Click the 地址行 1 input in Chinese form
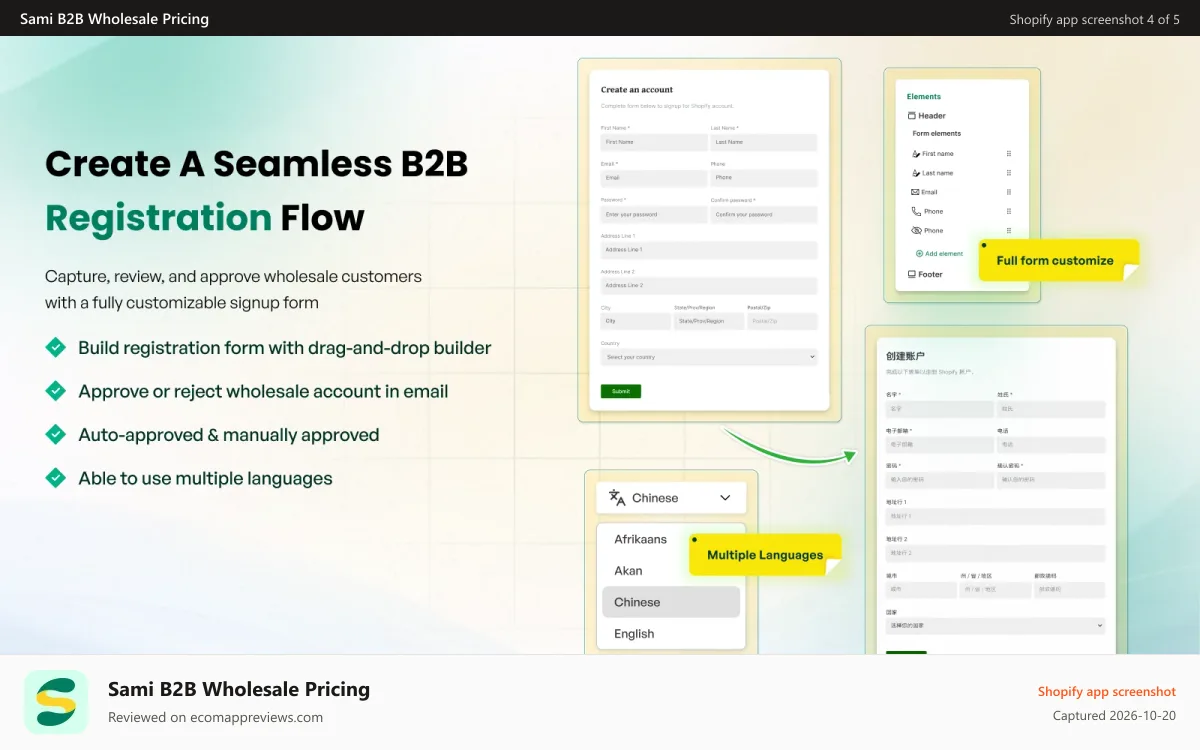 point(996,517)
